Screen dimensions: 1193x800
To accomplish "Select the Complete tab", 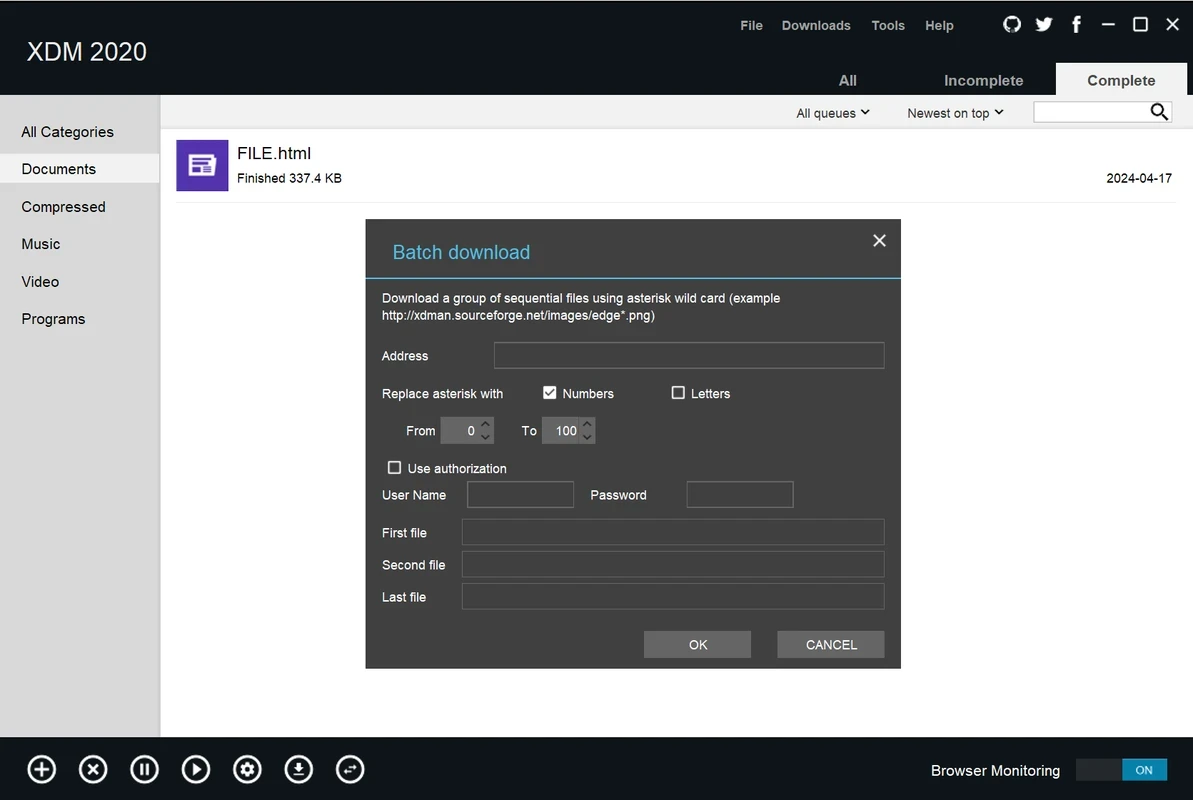I will pyautogui.click(x=1121, y=80).
